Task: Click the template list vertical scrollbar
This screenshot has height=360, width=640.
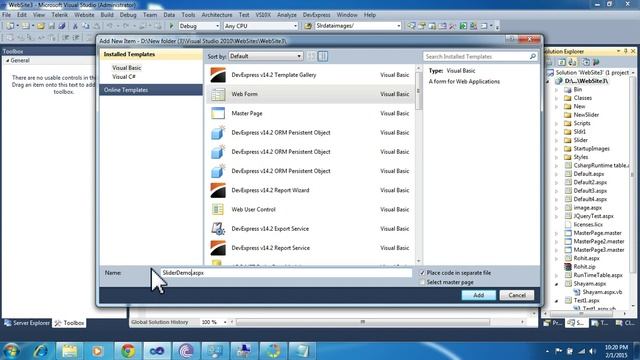Action: point(419,164)
